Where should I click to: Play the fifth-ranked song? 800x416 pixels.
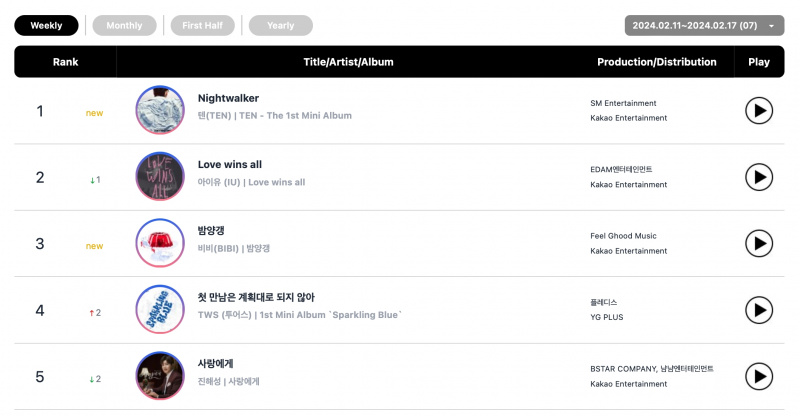coord(759,376)
